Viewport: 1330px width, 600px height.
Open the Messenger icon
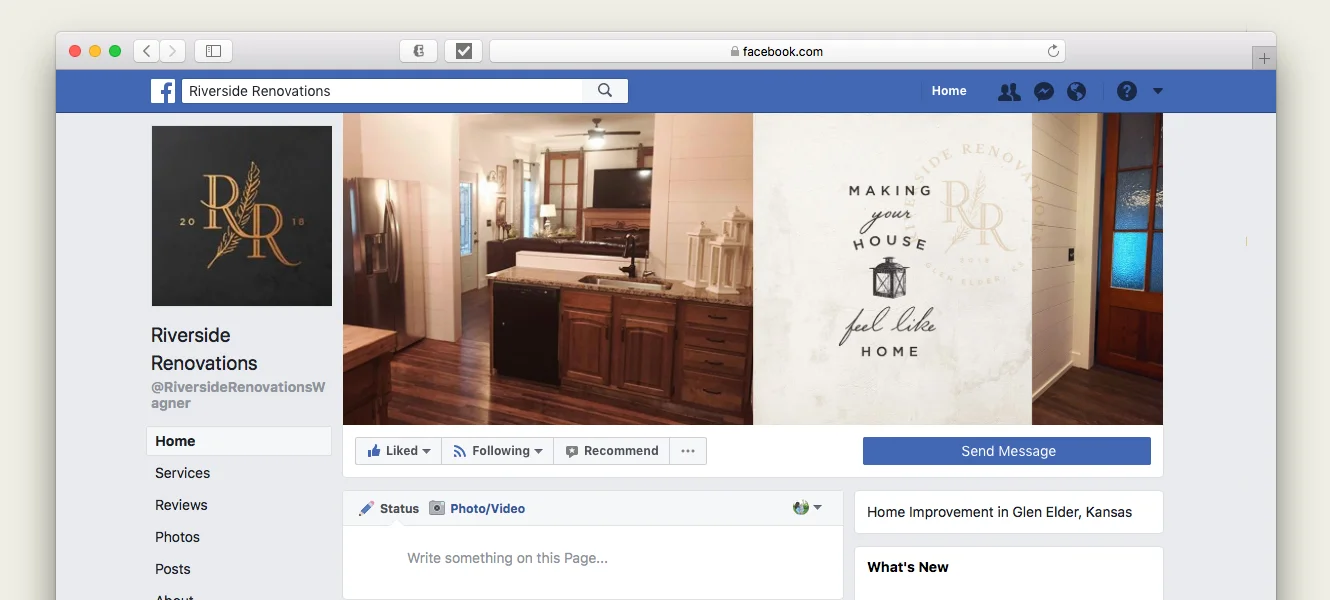[x=1043, y=91]
